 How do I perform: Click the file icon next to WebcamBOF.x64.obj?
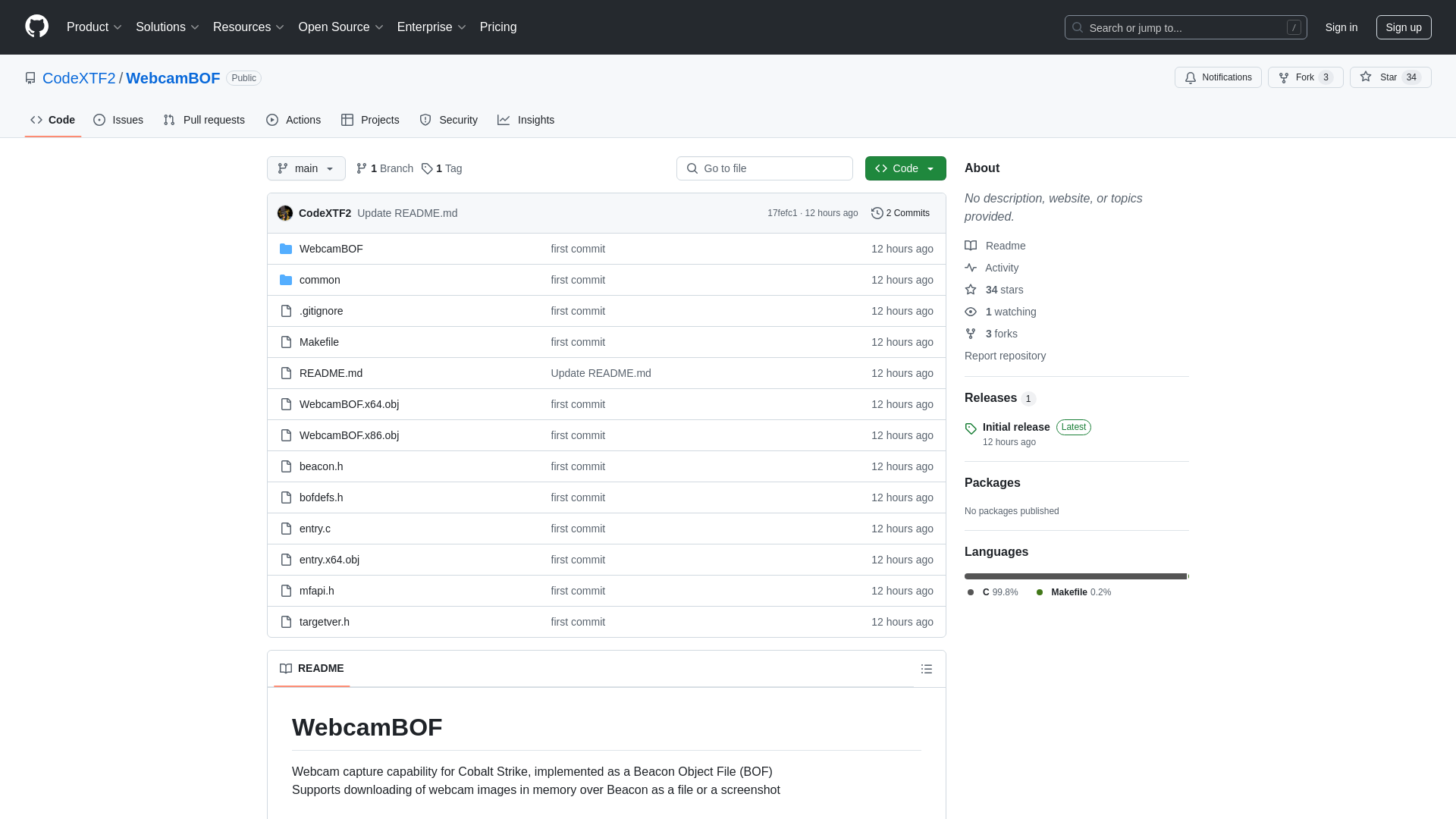tap(286, 404)
